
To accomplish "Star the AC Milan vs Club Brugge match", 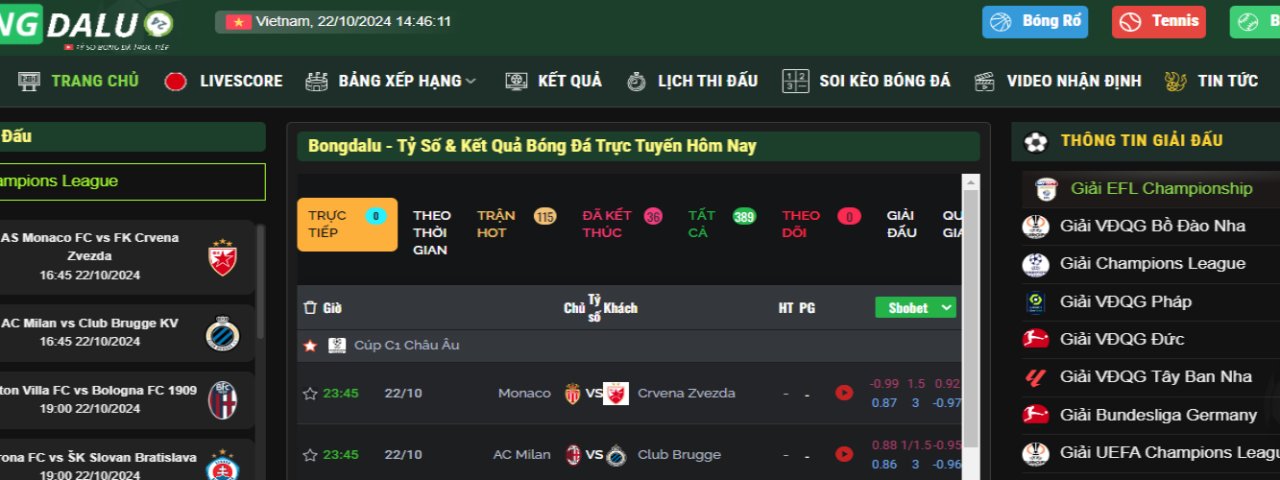I will [310, 455].
